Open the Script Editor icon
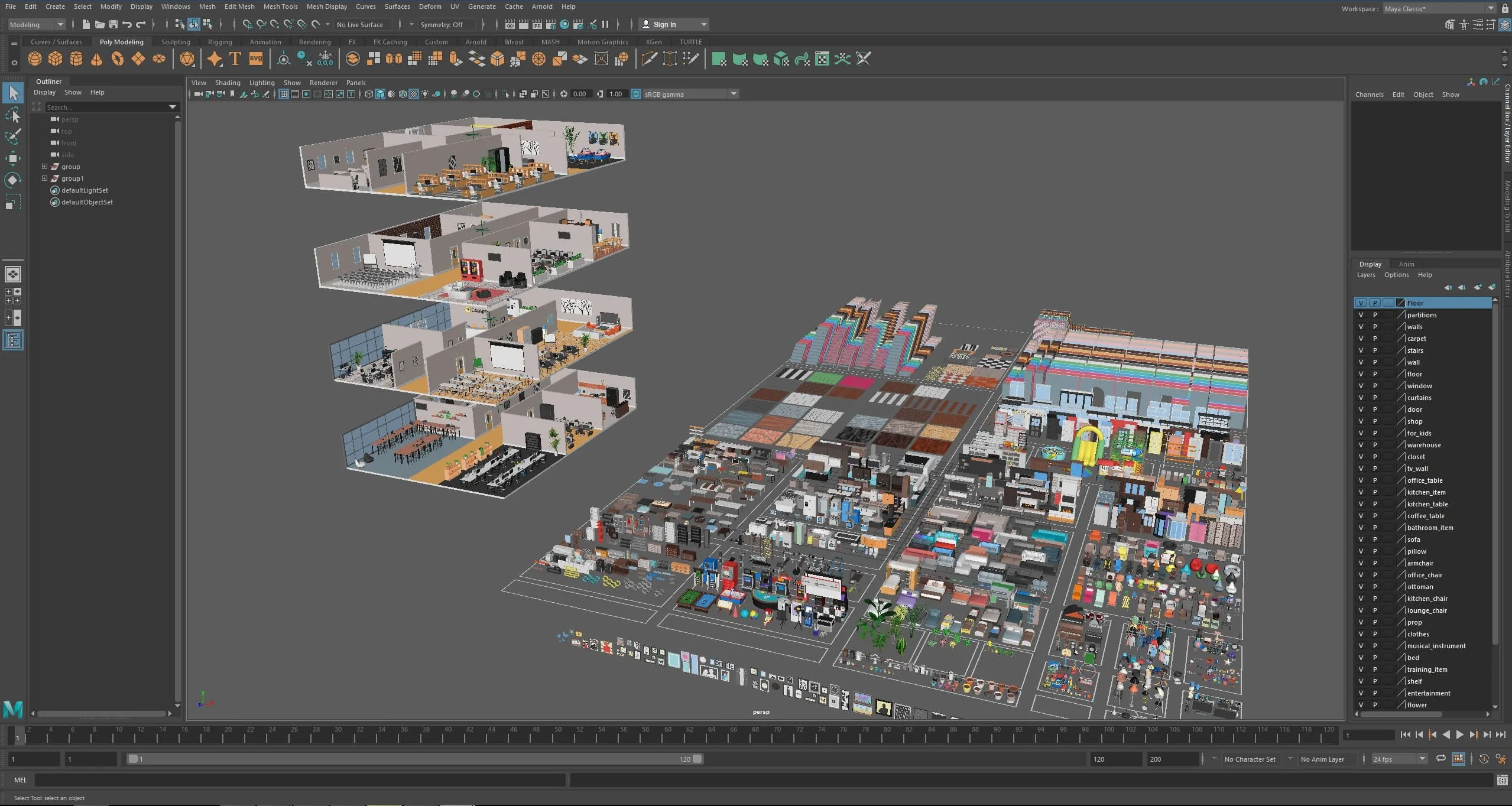The height and width of the screenshot is (806, 1512). click(1503, 781)
